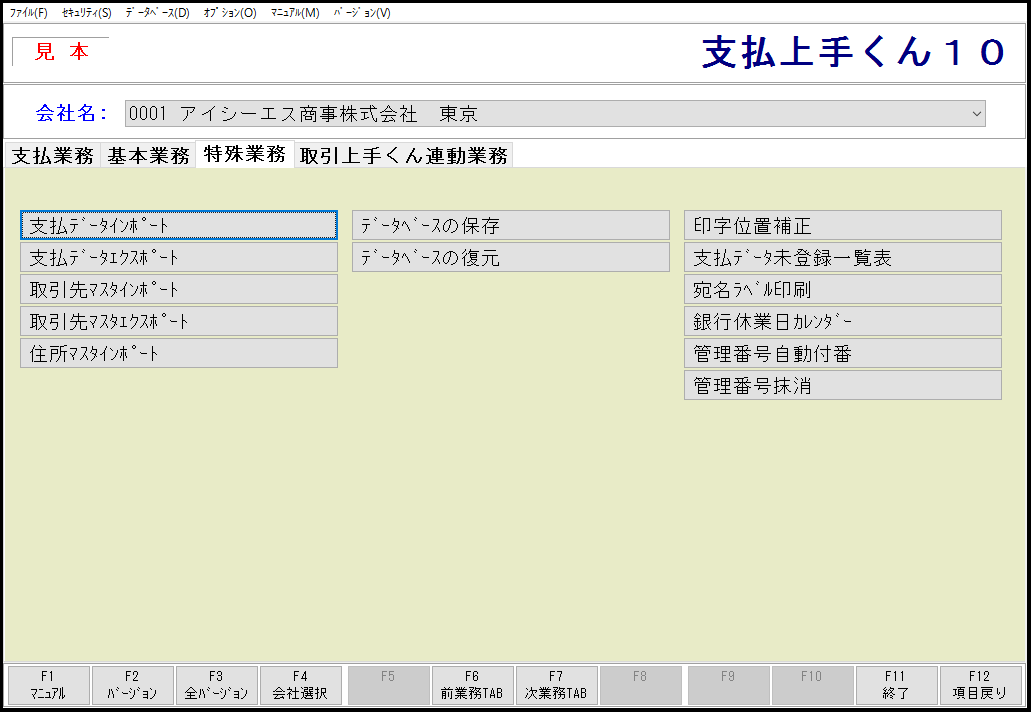
Task: Open the データベース(D) menu
Action: point(157,12)
